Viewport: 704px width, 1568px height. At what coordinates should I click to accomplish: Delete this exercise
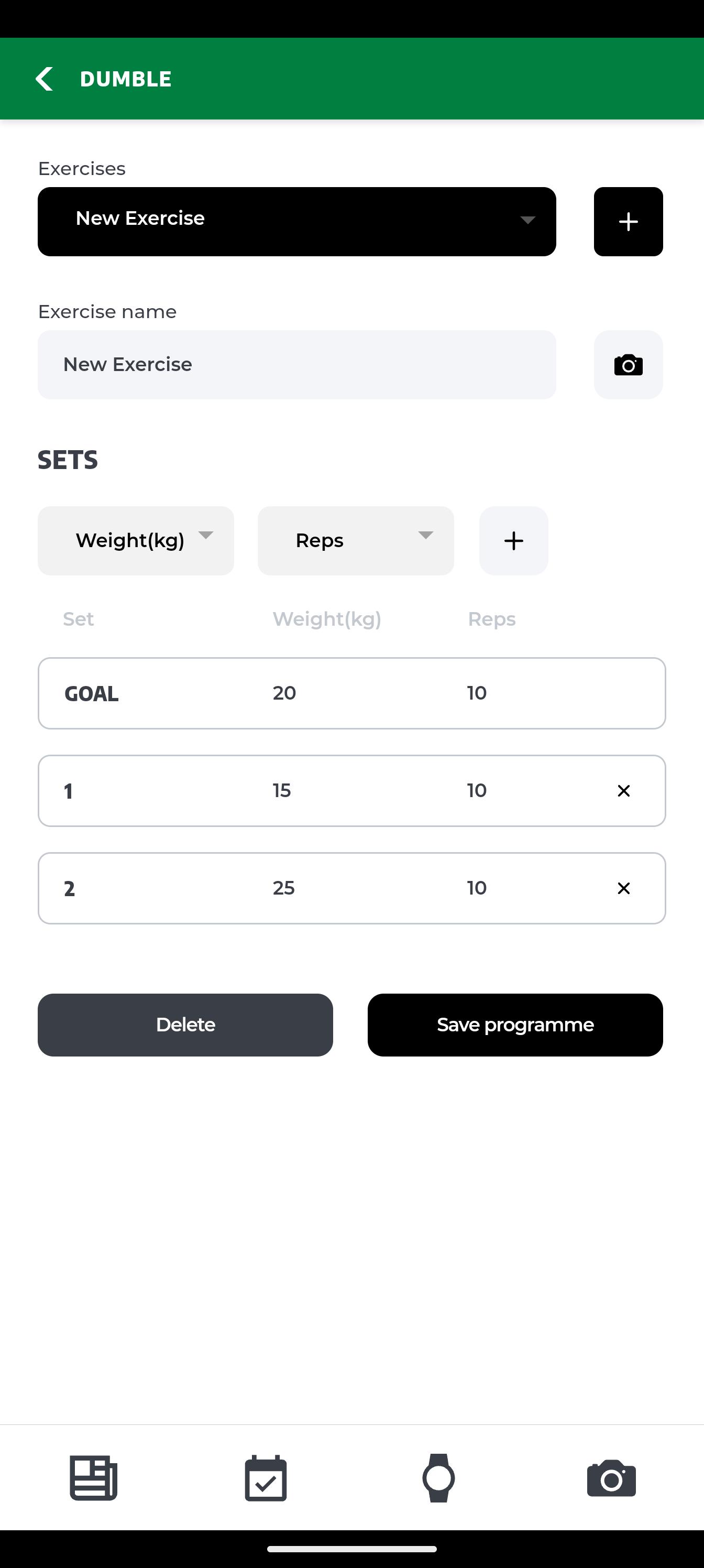pos(185,1025)
